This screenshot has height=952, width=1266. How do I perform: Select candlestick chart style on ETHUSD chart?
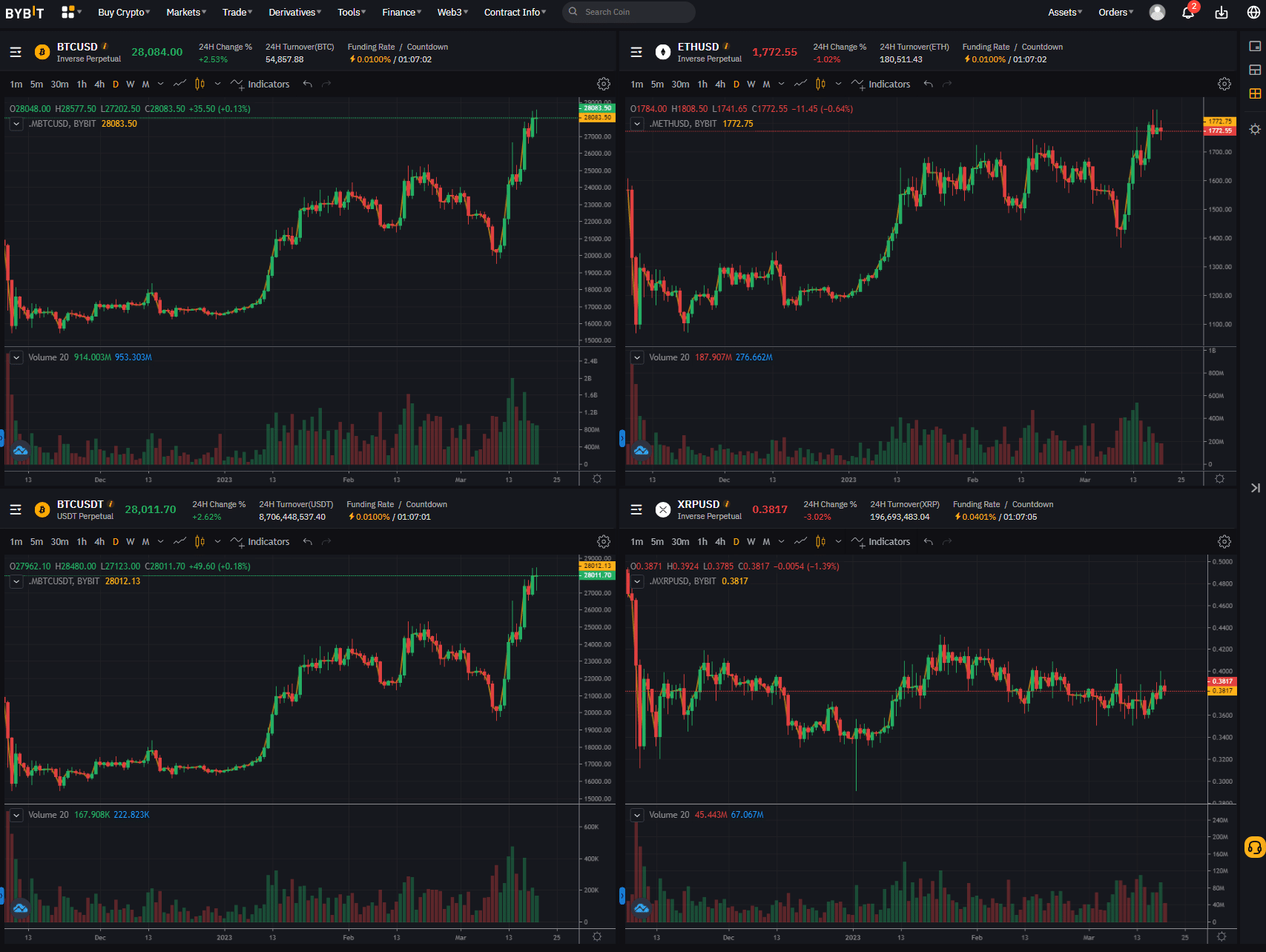[x=820, y=84]
